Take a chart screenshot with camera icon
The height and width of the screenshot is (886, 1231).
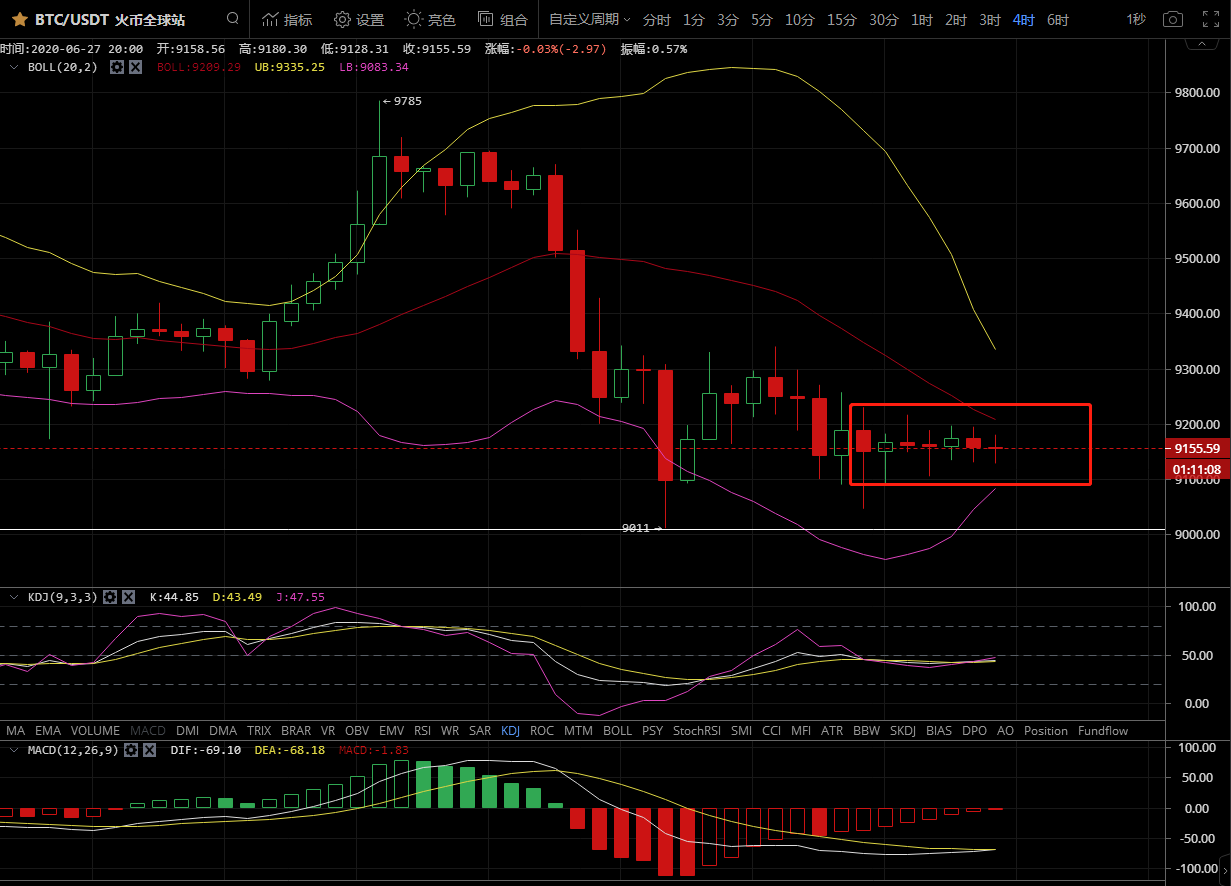pos(1173,19)
